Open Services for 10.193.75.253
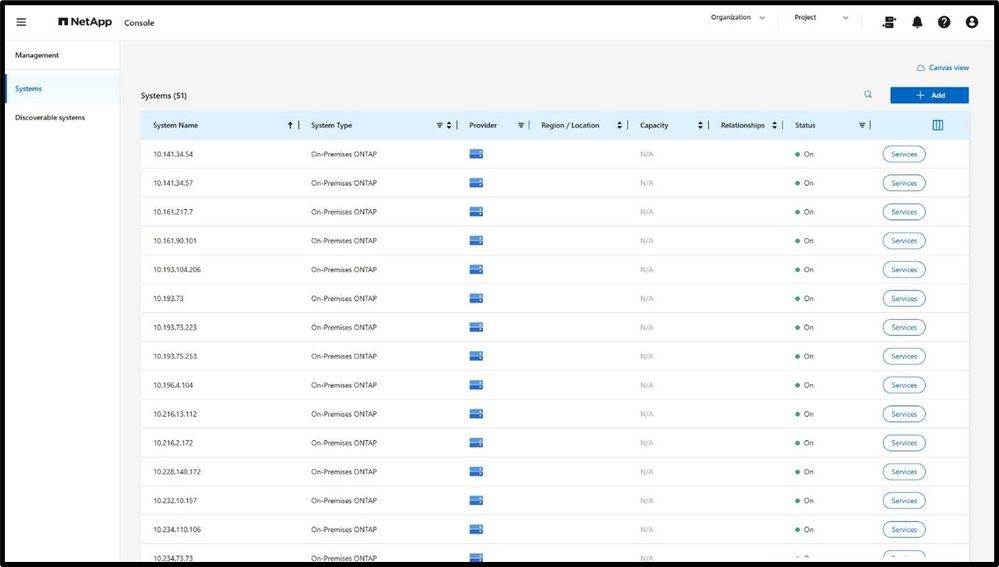The height and width of the screenshot is (567, 999). pos(903,356)
